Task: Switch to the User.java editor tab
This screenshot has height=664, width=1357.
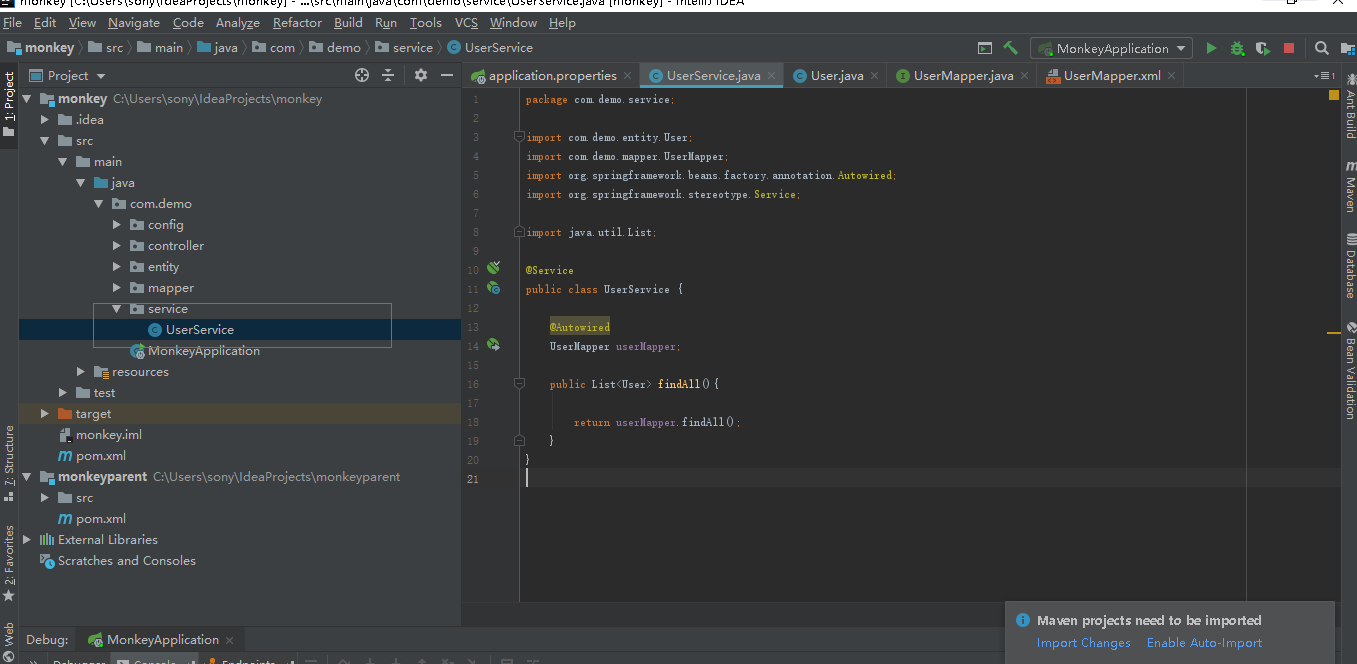Action: 834,74
